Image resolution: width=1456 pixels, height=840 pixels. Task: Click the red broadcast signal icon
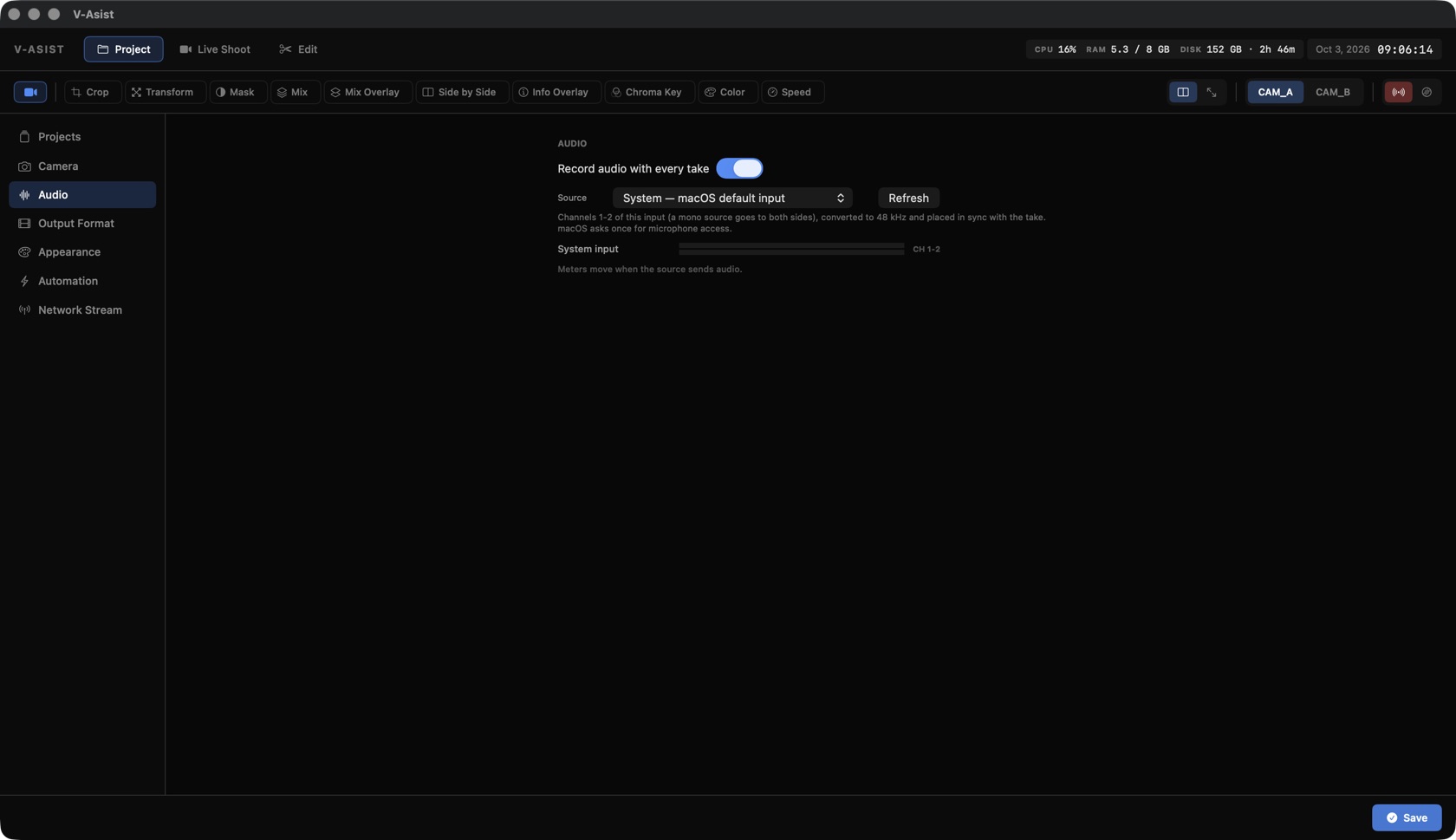[1398, 92]
